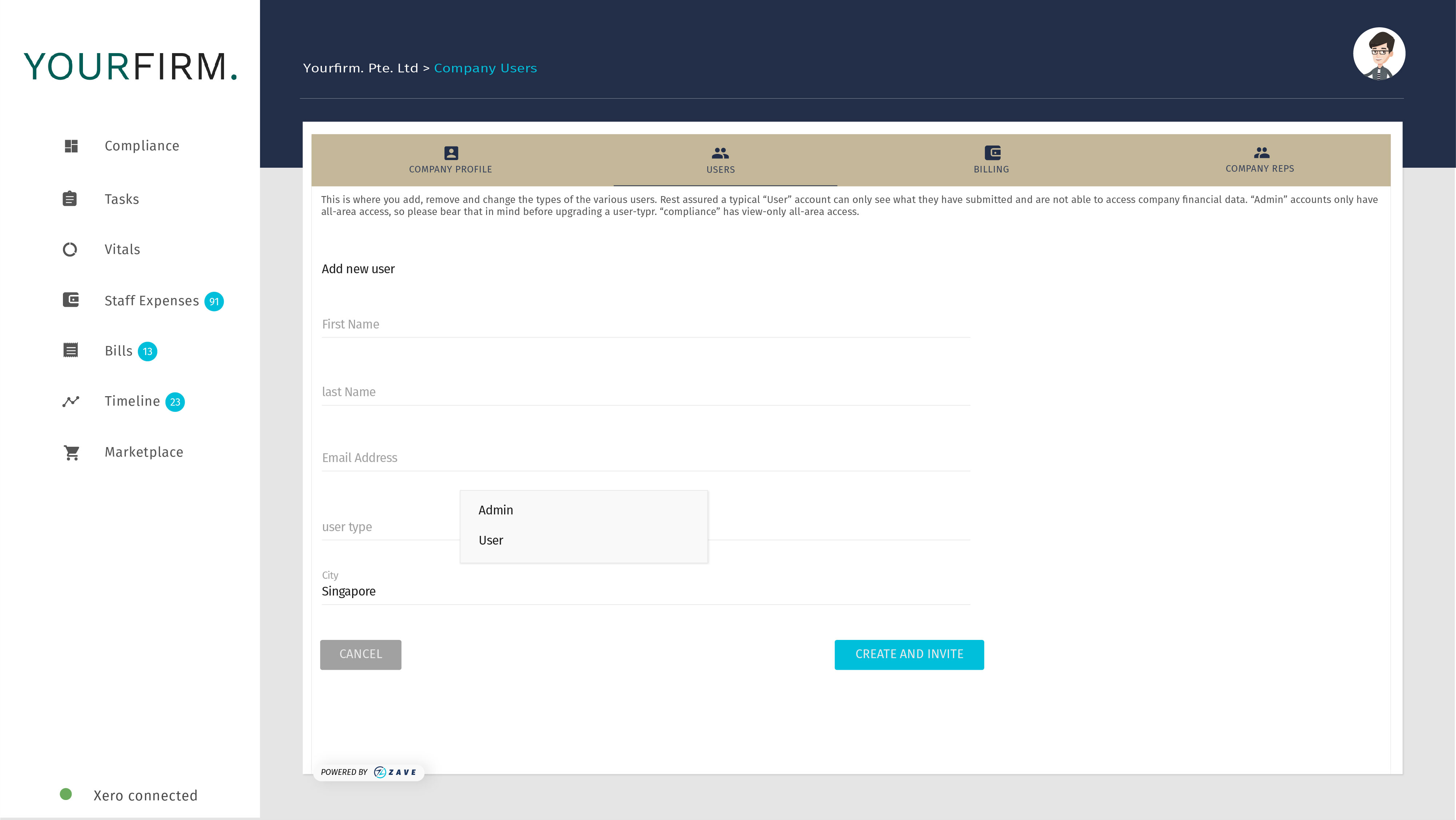This screenshot has width=1456, height=820.
Task: Click the Staff Expenses 91 badge
Action: click(x=214, y=302)
